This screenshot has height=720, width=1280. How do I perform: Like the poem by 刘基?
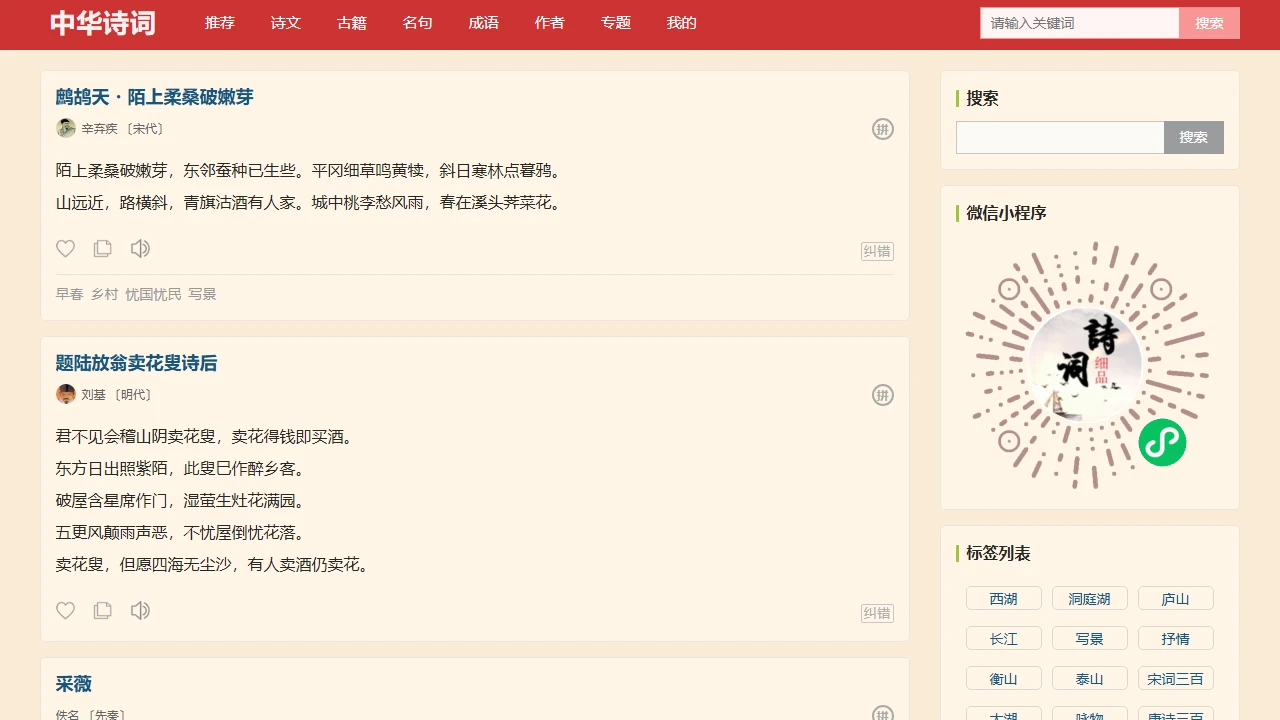pos(65,610)
